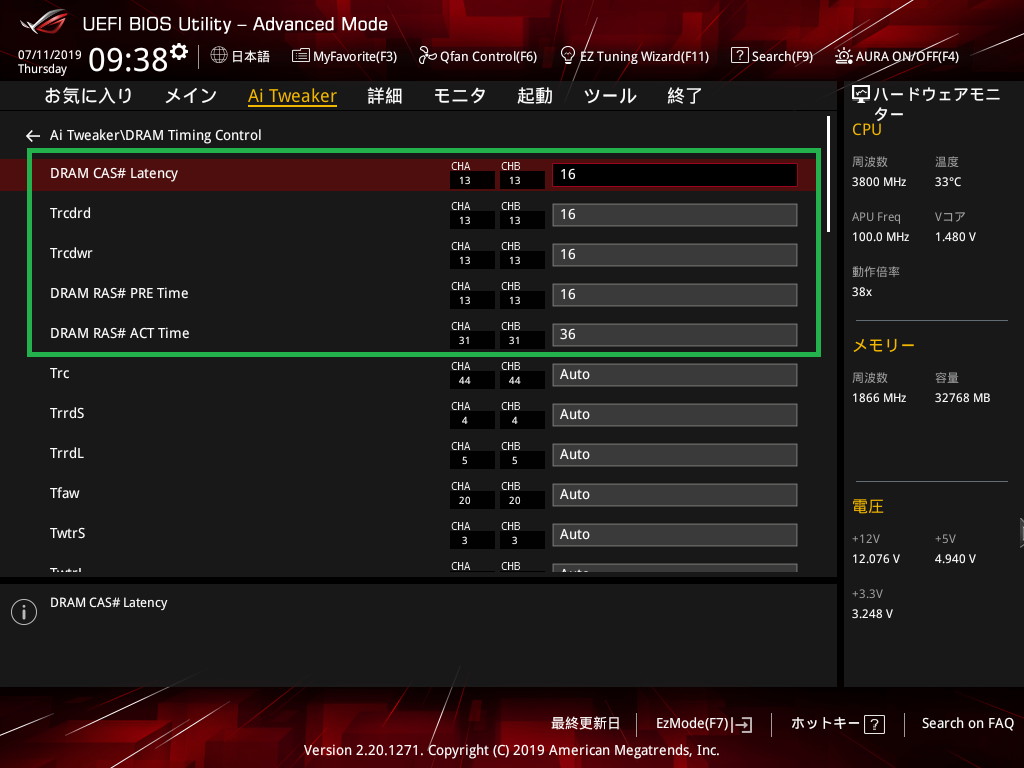Launch EZ Tuning Wizard(F11)
The width and height of the screenshot is (1024, 768).
tap(635, 56)
